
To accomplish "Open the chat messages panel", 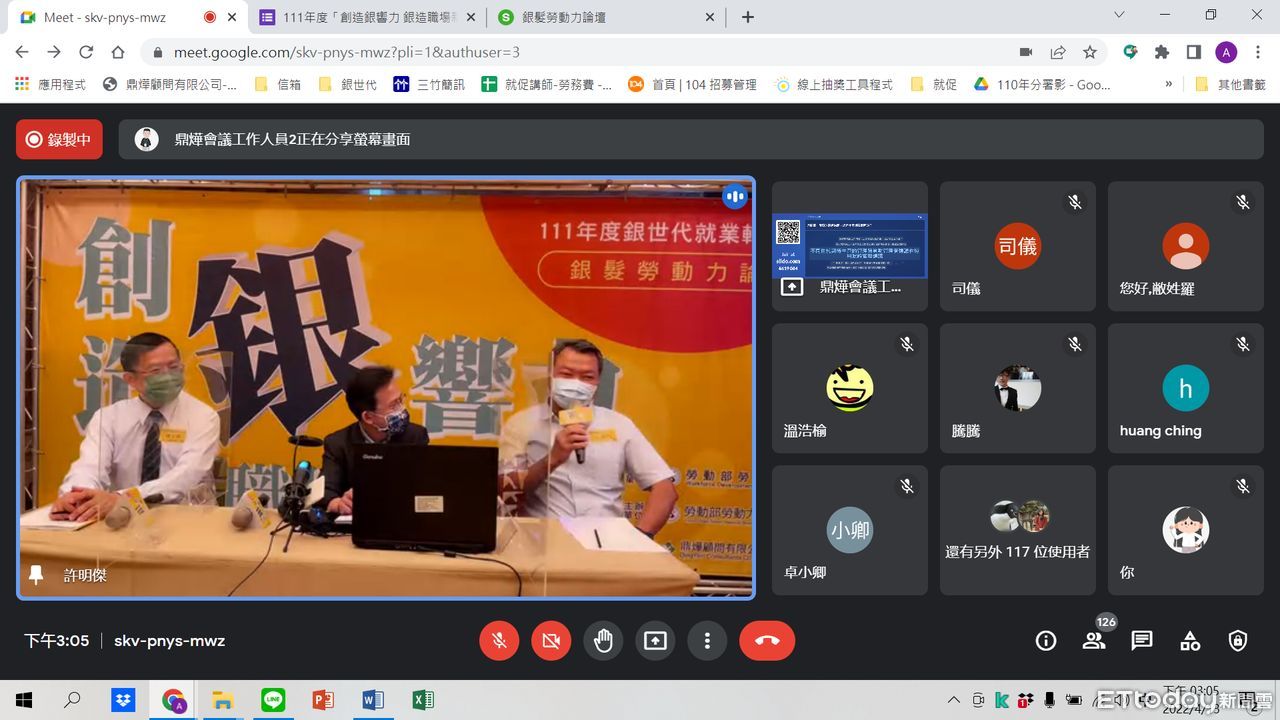I will [x=1142, y=641].
